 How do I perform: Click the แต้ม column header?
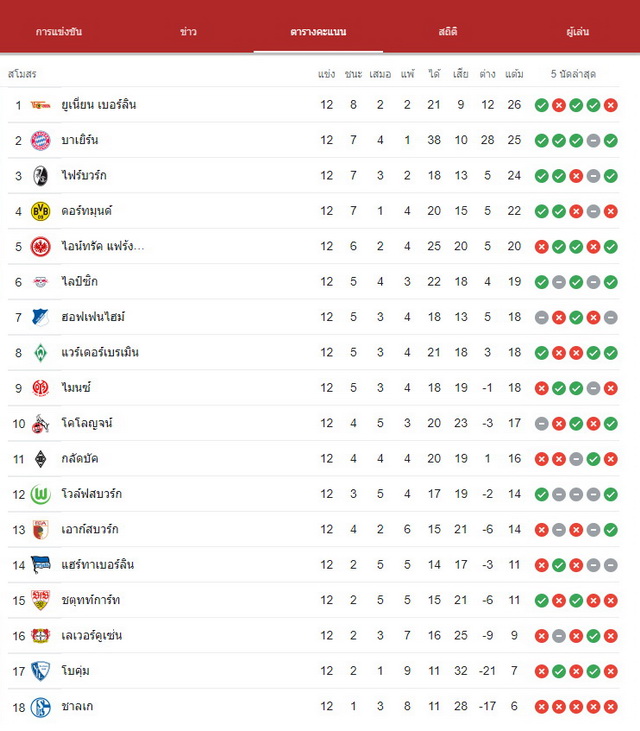click(514, 74)
